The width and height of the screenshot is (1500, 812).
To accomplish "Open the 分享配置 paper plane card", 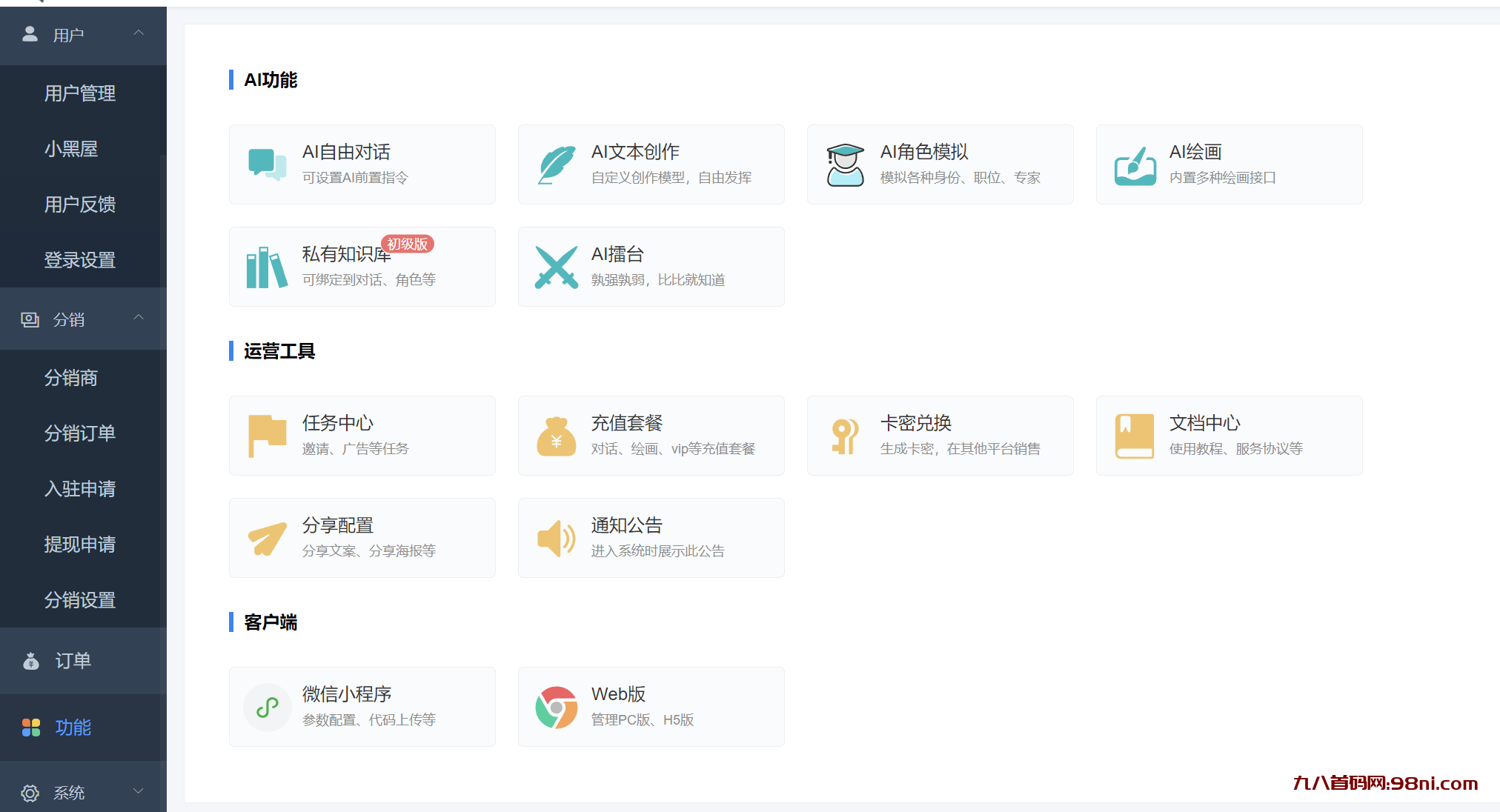I will click(x=362, y=538).
